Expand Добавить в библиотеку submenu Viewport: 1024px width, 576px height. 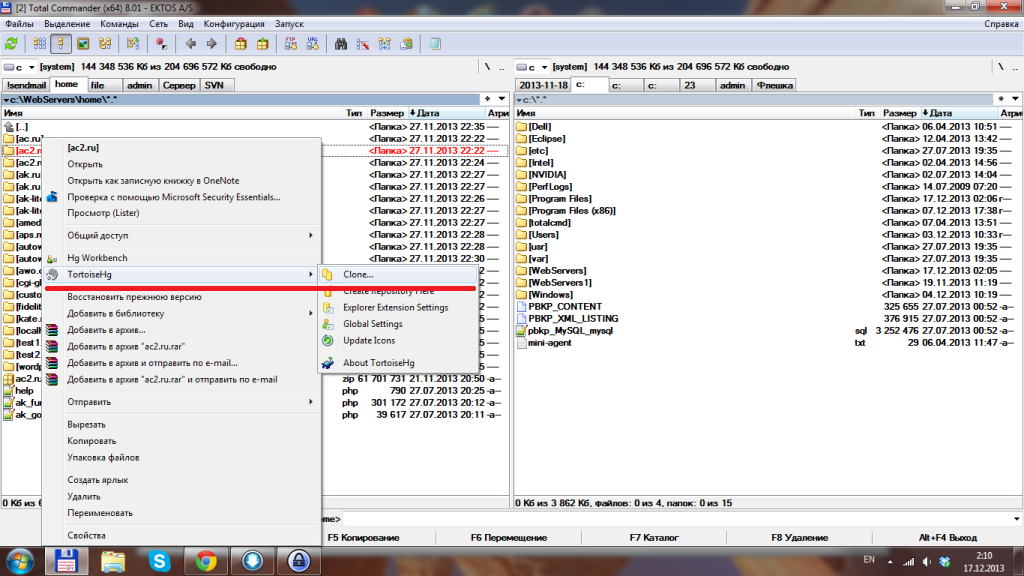point(183,313)
